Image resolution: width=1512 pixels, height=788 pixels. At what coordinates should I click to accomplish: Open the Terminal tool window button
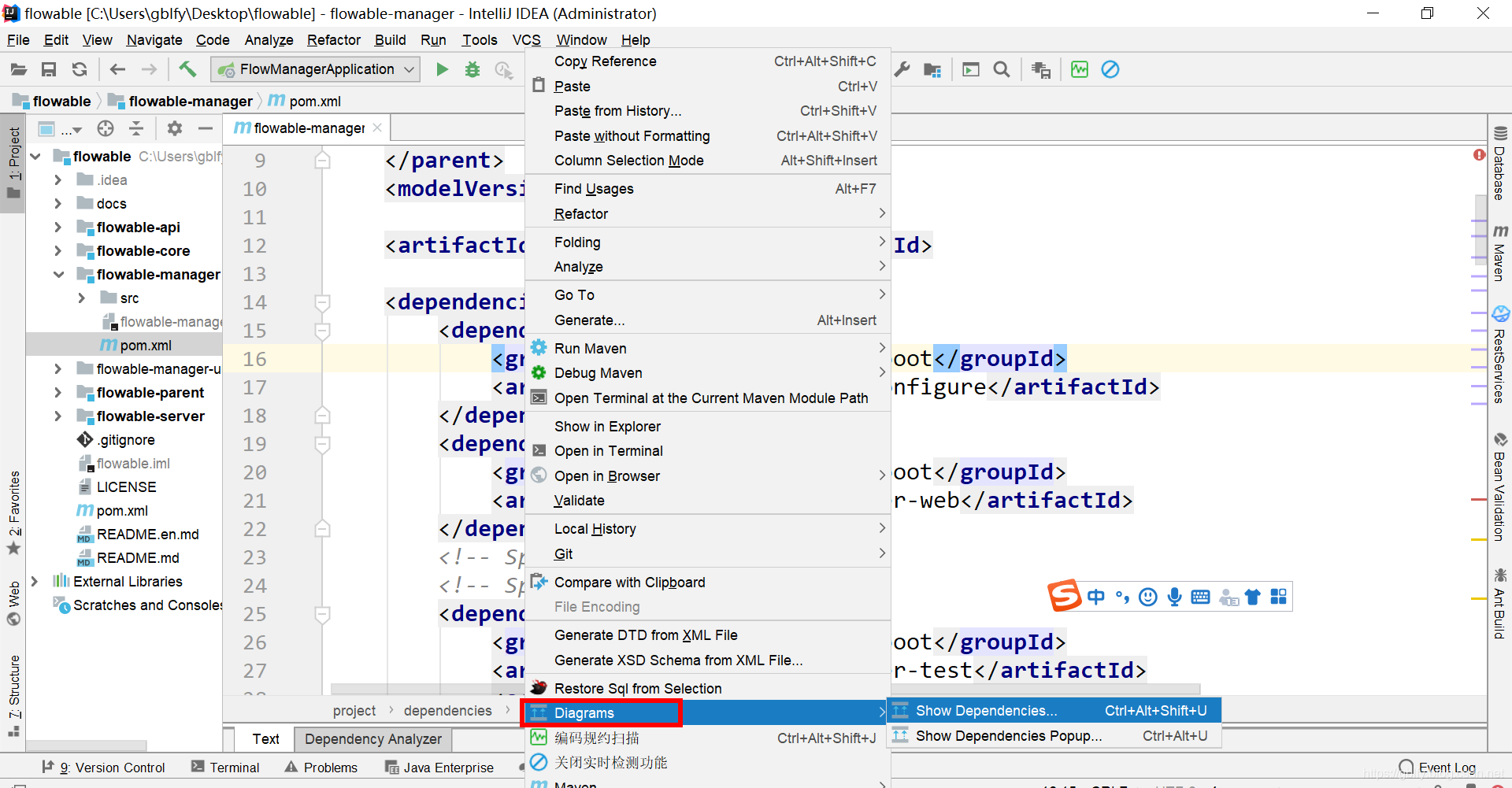[x=225, y=768]
